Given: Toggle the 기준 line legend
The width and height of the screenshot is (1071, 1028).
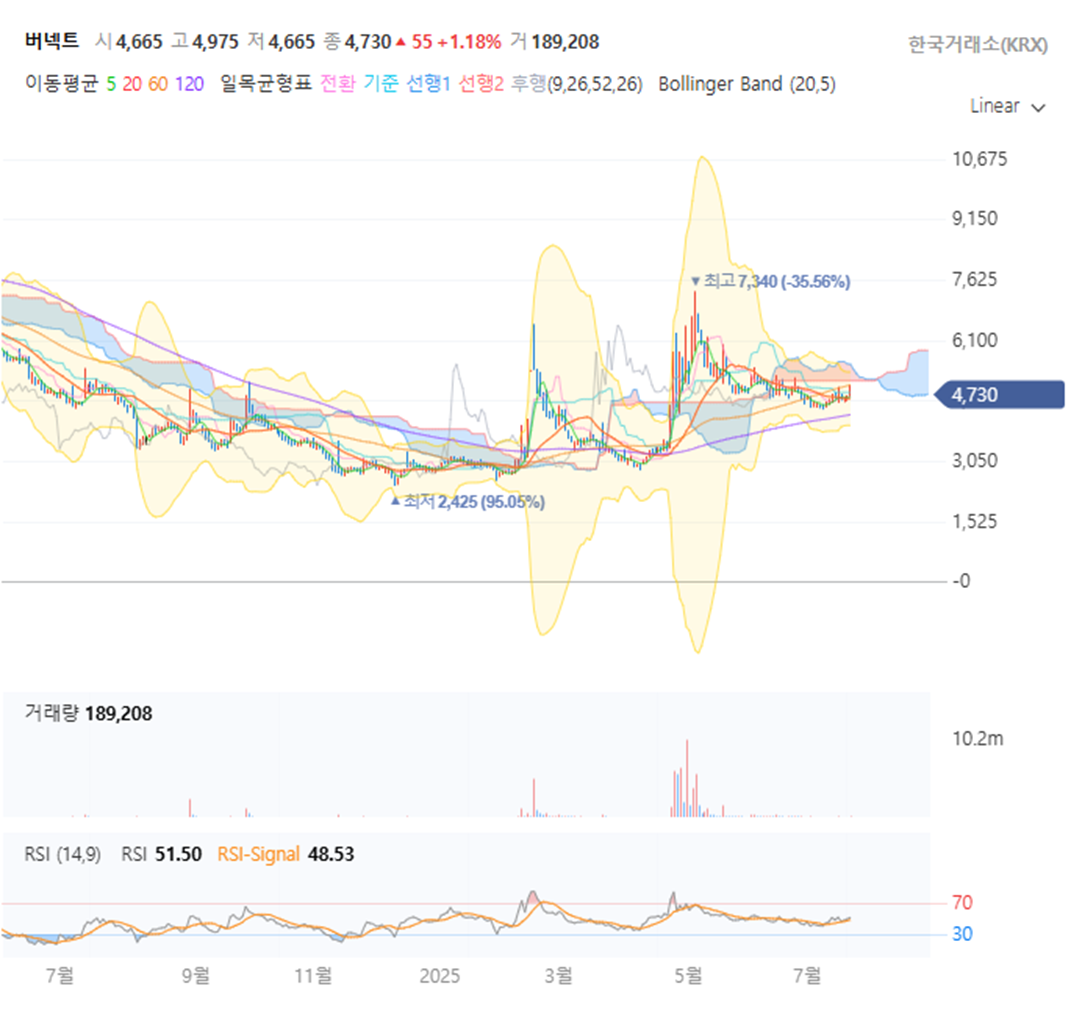Looking at the screenshot, I should pyautogui.click(x=380, y=84).
